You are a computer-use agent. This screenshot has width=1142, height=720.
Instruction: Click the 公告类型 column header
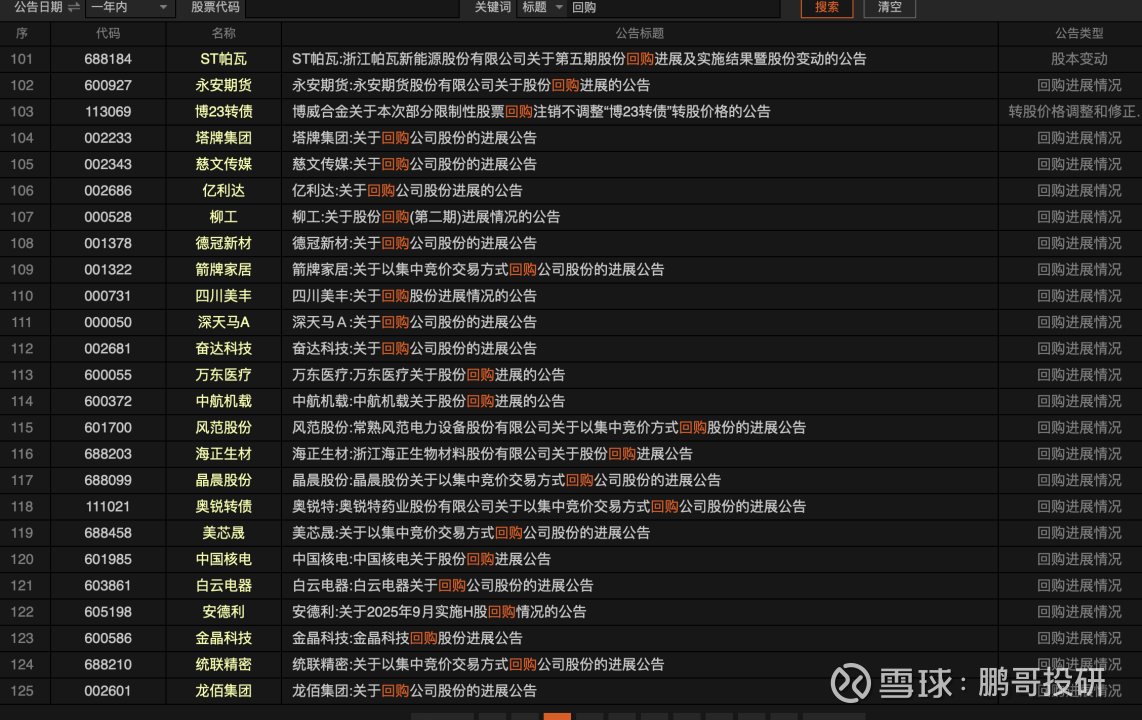pyautogui.click(x=1079, y=33)
